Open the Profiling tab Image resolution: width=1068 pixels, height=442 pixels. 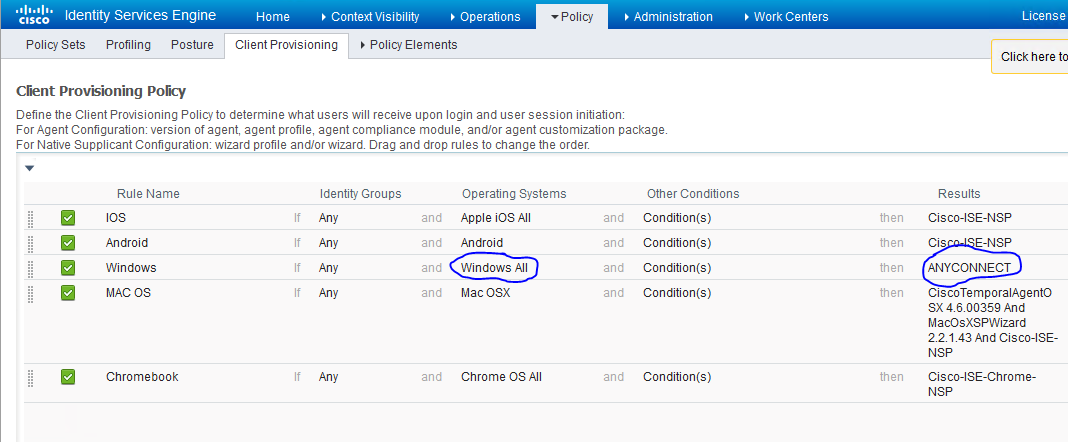coord(128,45)
